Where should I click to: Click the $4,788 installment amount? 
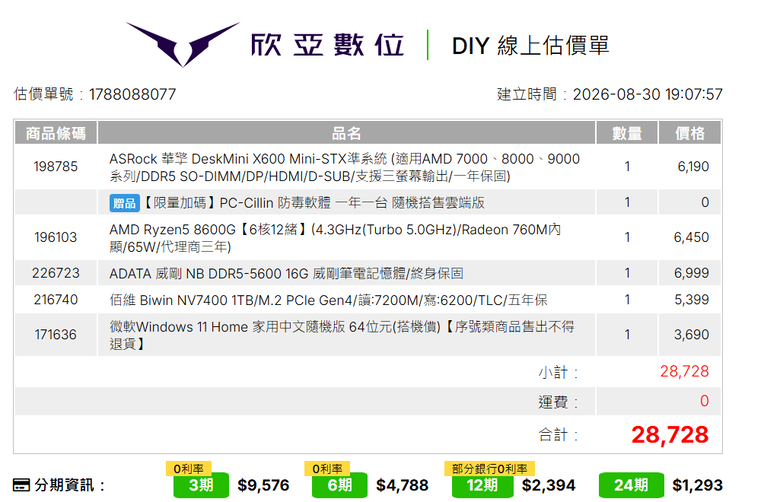click(x=402, y=485)
